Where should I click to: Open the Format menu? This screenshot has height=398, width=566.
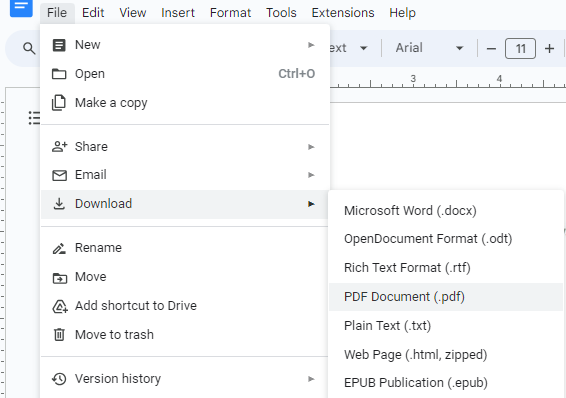point(230,13)
